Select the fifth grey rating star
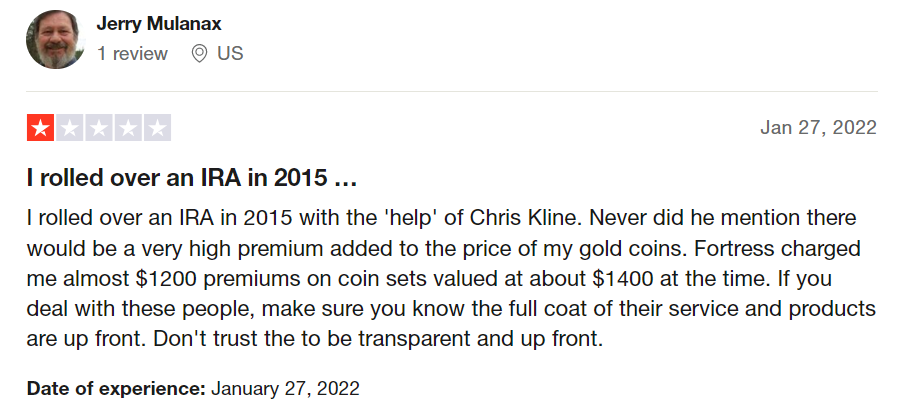Image resolution: width=898 pixels, height=404 pixels. [157, 128]
